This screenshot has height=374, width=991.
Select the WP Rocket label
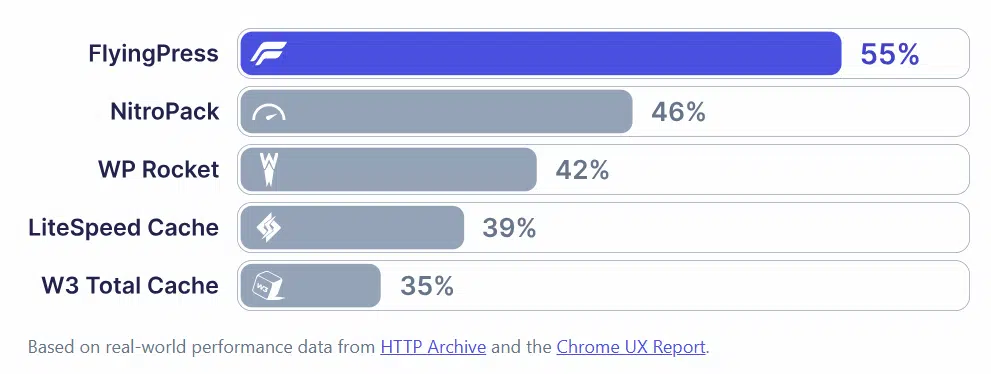[159, 169]
